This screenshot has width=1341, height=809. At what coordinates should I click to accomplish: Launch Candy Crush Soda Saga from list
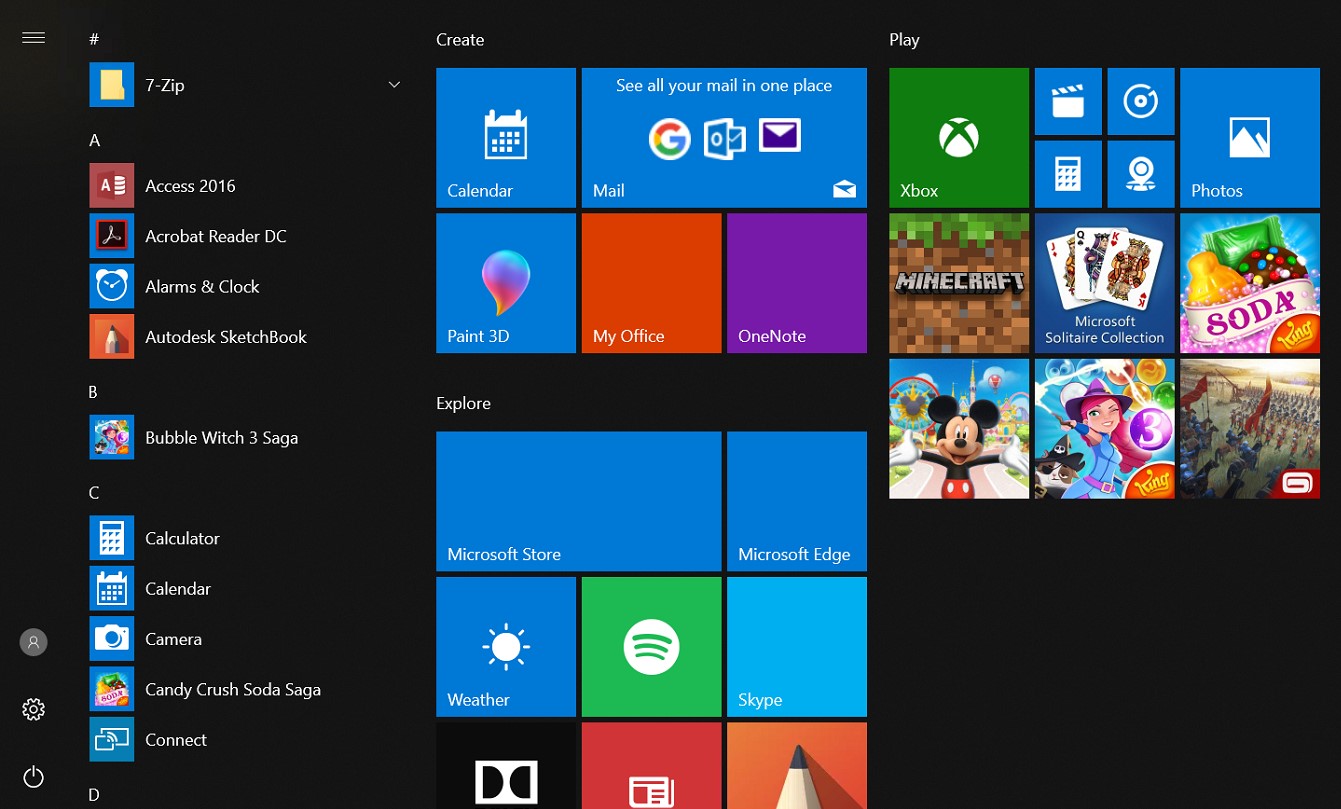[249, 690]
